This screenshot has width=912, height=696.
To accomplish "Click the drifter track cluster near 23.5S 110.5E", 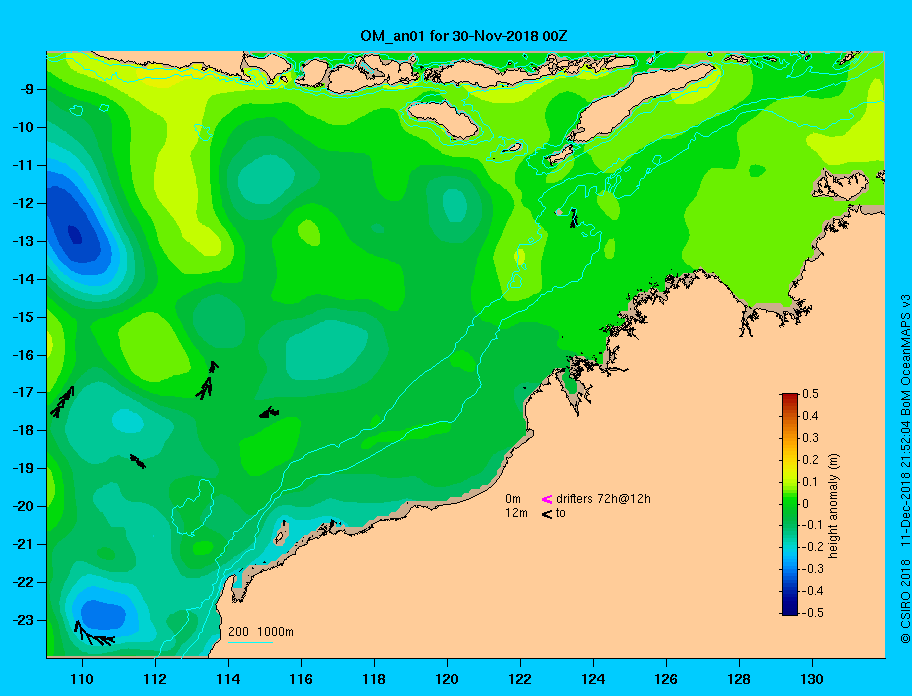I will point(93,634).
